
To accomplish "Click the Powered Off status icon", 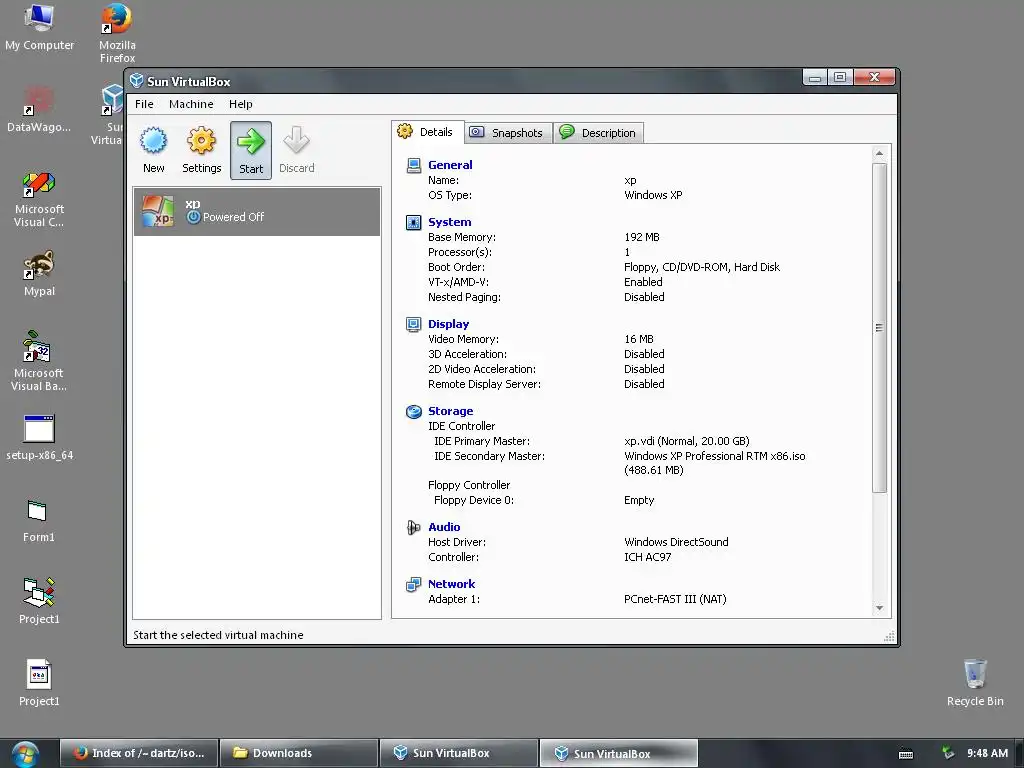I will [x=193, y=217].
